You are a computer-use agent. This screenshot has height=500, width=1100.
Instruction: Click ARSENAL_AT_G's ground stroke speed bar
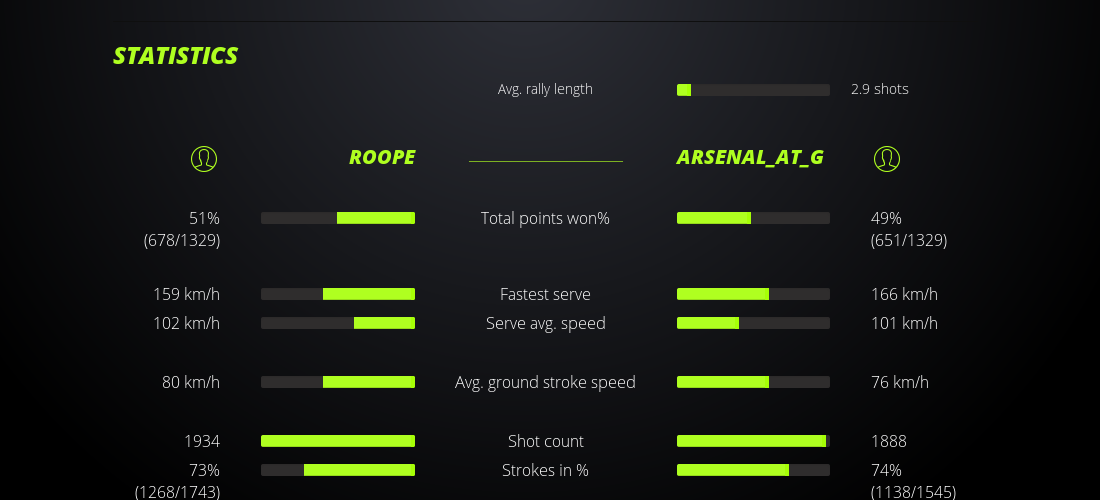point(753,382)
